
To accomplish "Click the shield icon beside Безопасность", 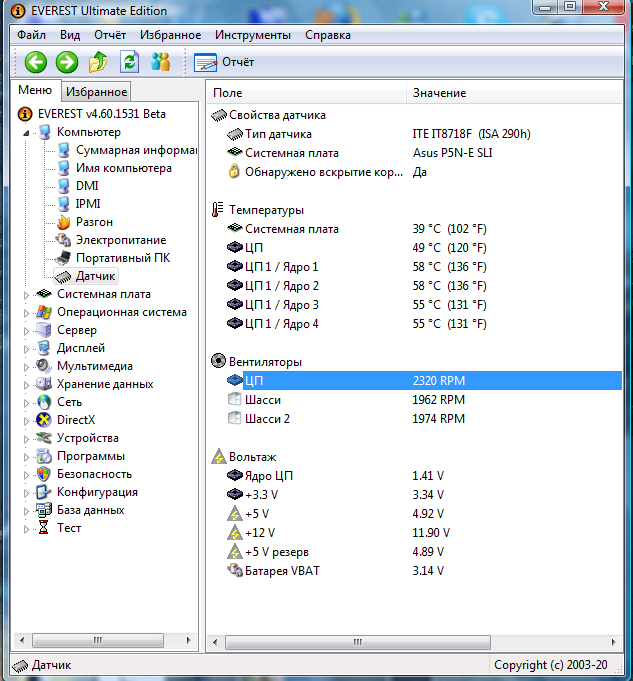I will click(x=44, y=474).
